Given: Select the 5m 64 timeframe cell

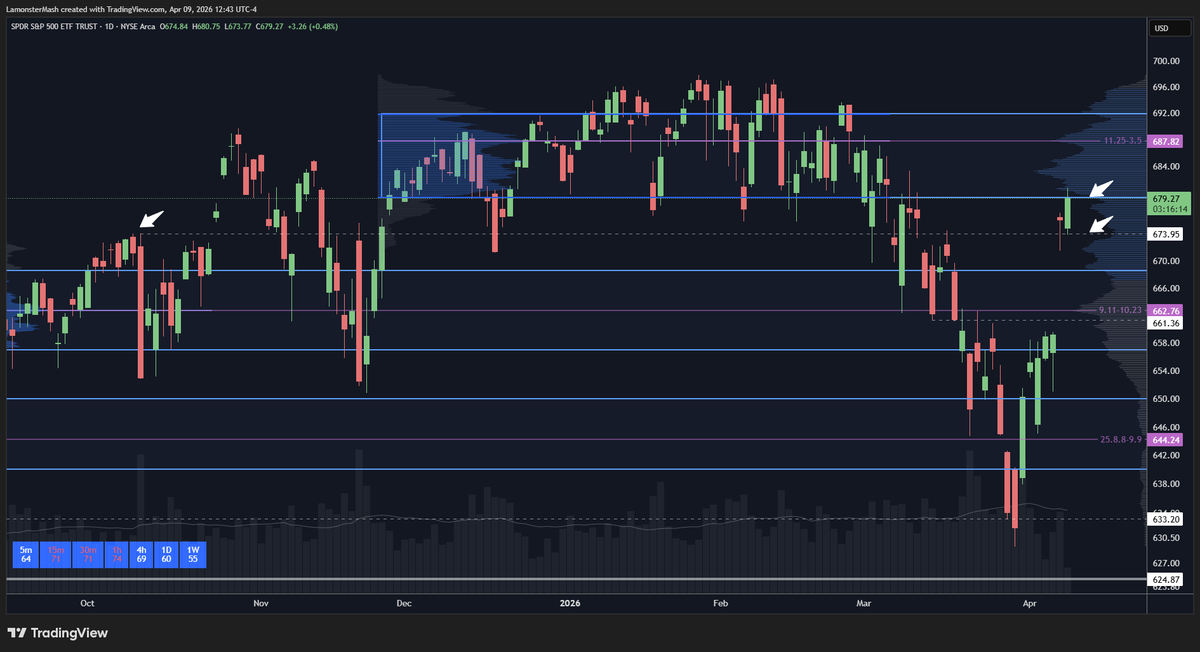Looking at the screenshot, I should [x=26, y=555].
